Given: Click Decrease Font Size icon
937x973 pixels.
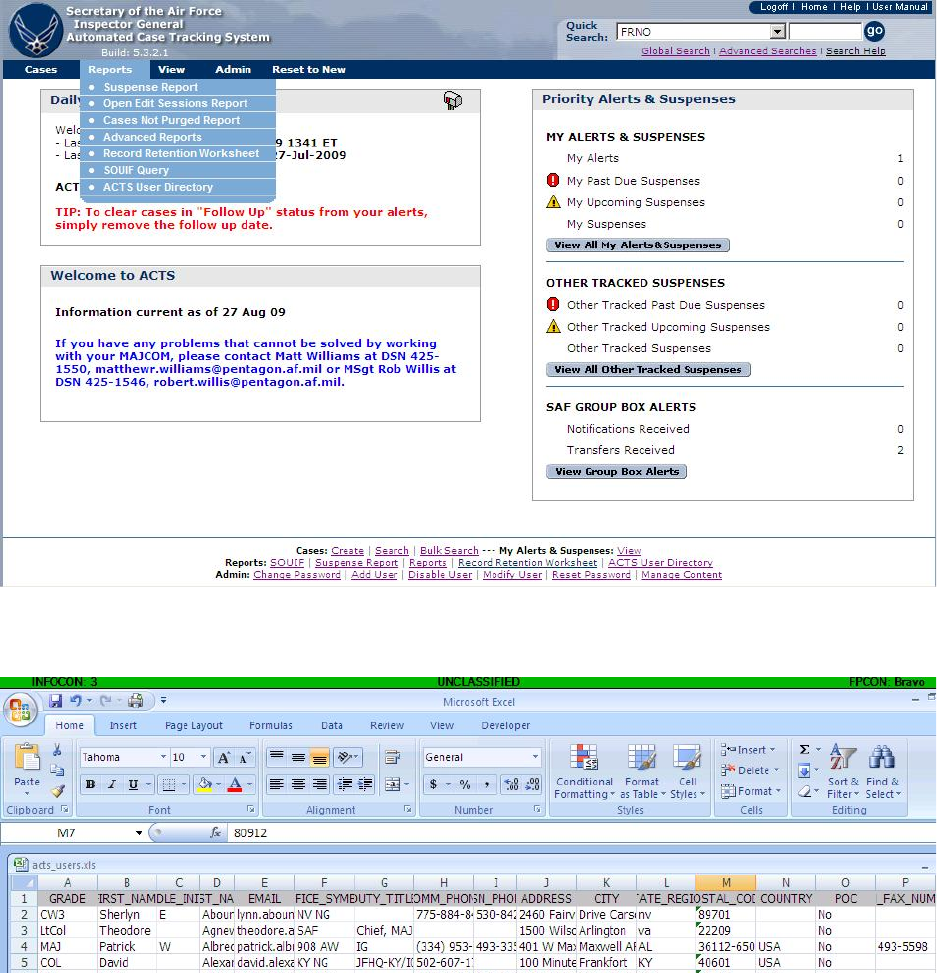Looking at the screenshot, I should pos(245,757).
